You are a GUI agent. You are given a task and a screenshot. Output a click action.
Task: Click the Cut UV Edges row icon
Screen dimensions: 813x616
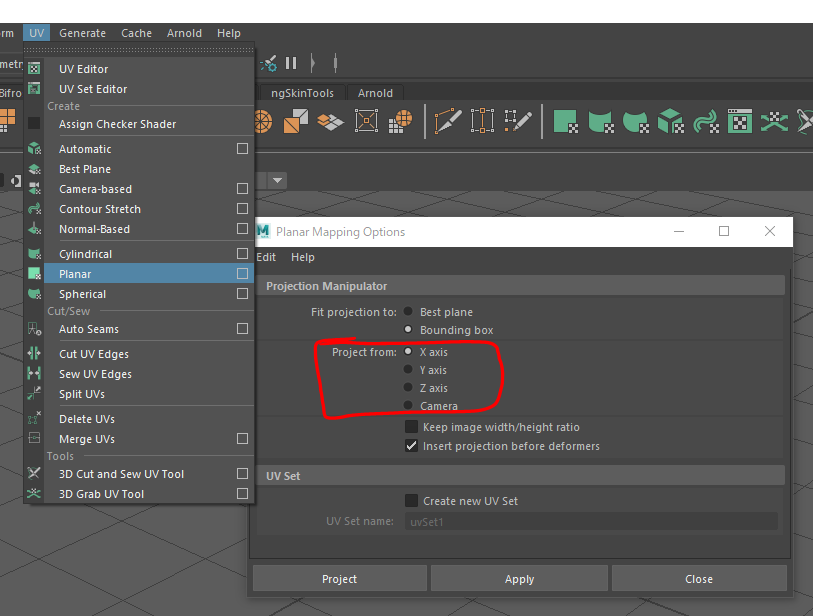[x=34, y=354]
